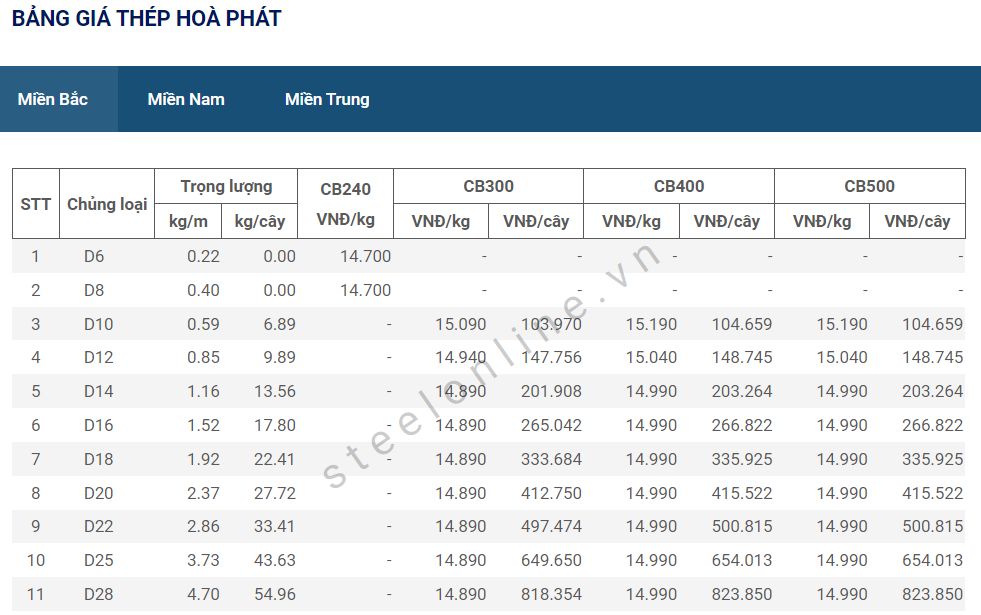981x615 pixels.
Task: Click VNĐ/kg sub-header under CB400
Action: click(x=631, y=221)
